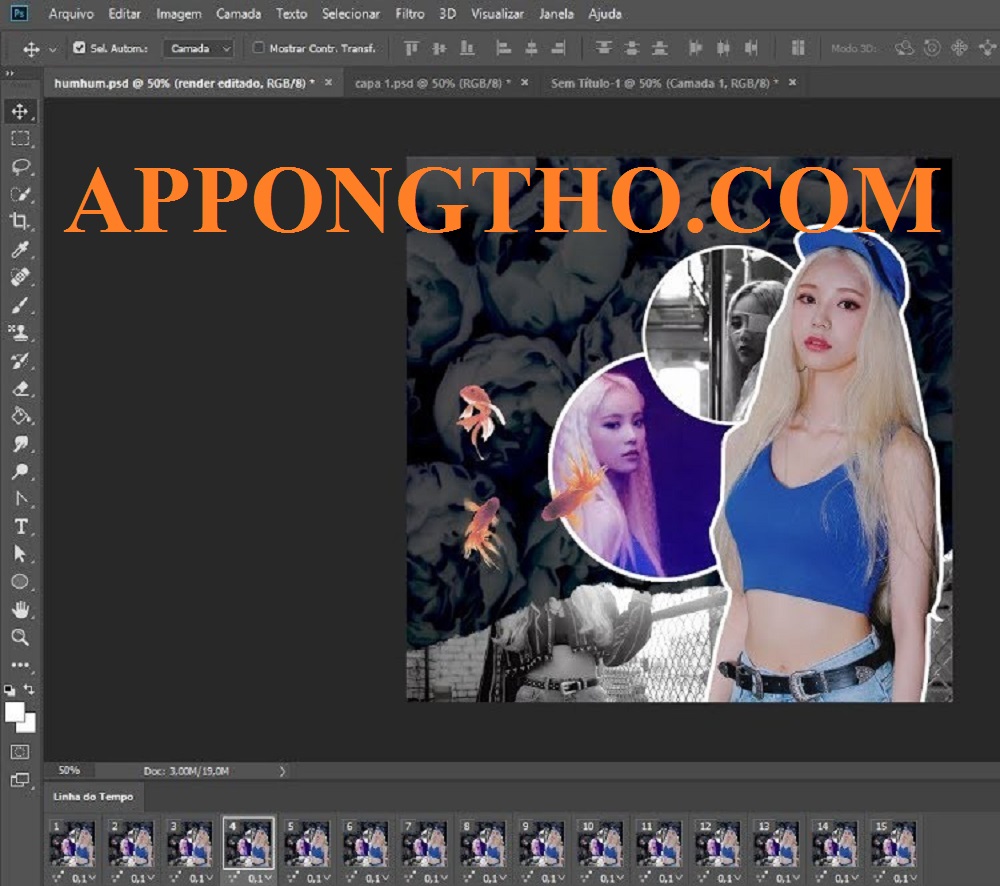Expand the collapsed toolbox double-arrow
The width and height of the screenshot is (1000, 886).
pos(10,73)
